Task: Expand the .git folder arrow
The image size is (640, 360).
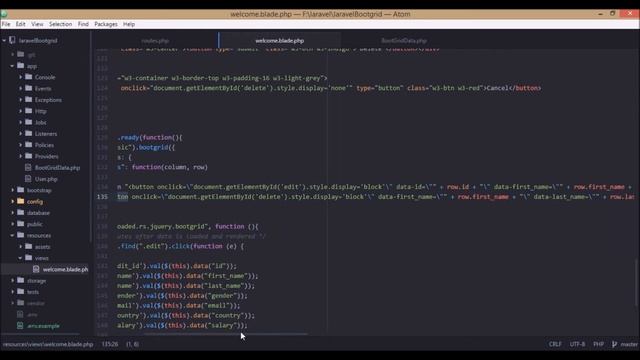Action: click(12, 54)
